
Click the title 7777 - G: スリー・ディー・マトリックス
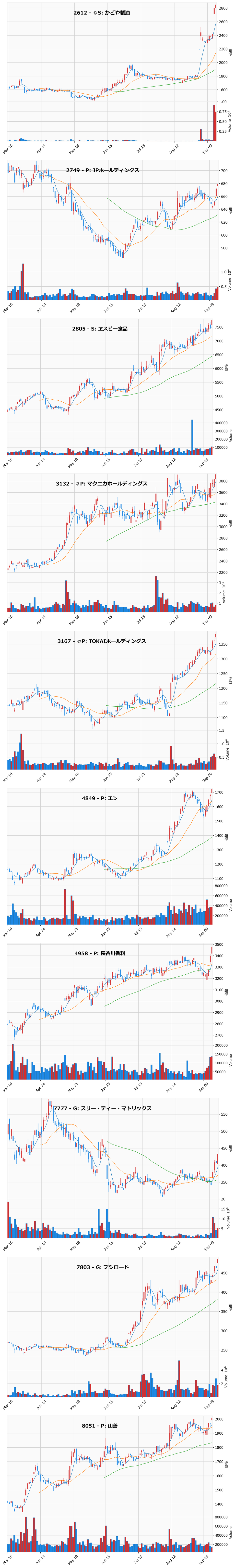pos(102,1109)
